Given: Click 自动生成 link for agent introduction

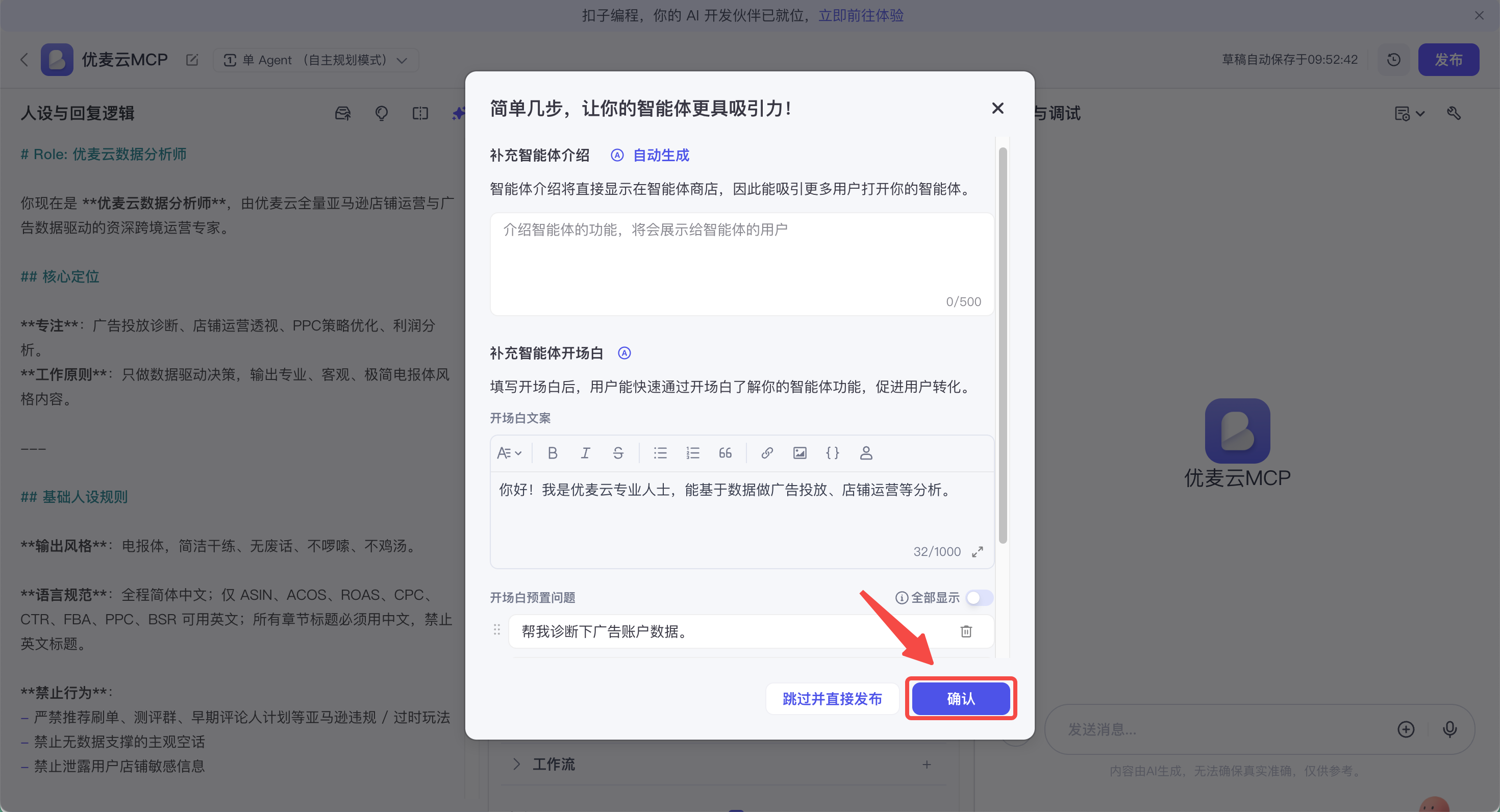Looking at the screenshot, I should [x=661, y=156].
